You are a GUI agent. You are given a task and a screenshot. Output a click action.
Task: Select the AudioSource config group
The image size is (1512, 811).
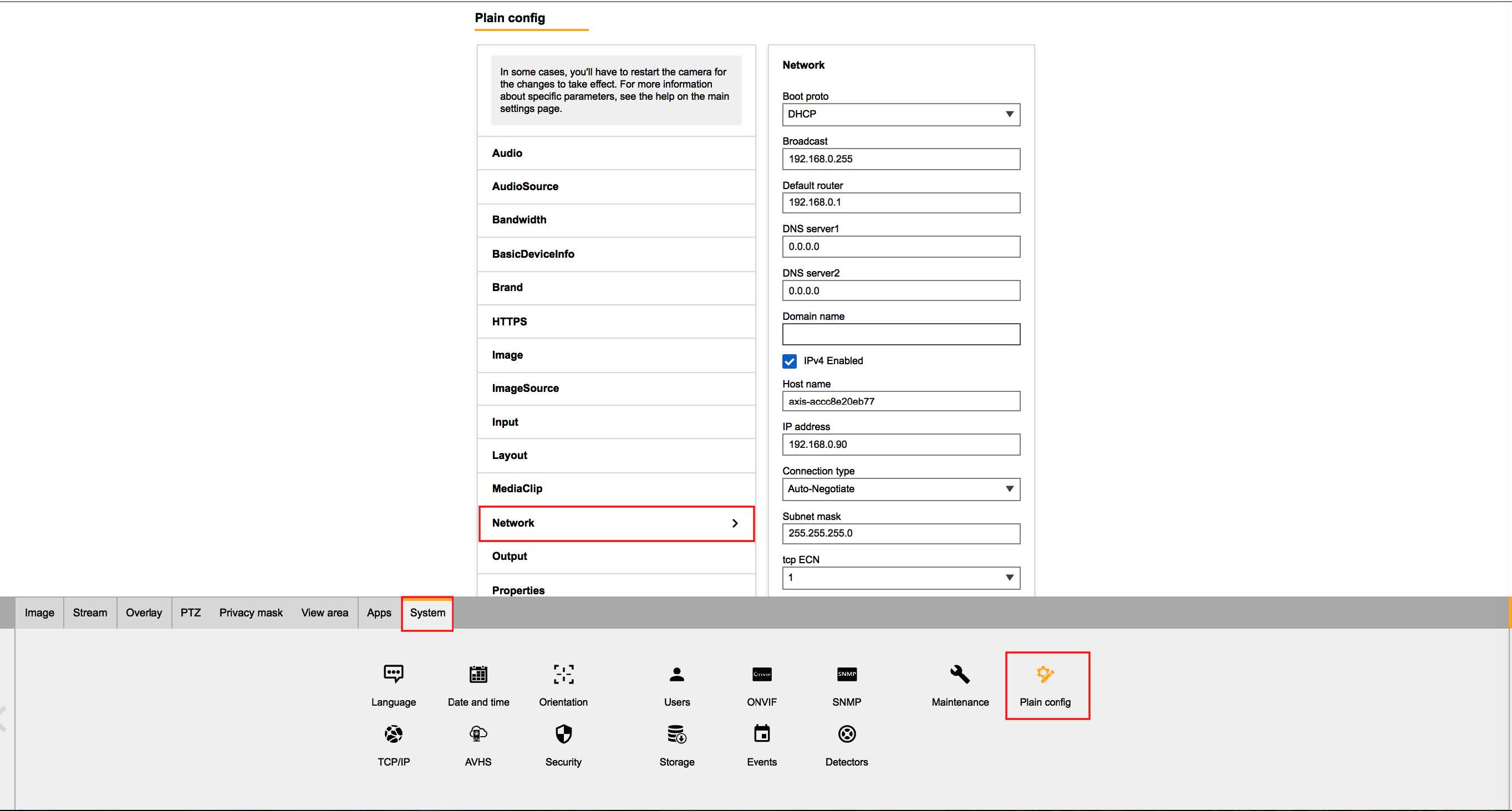click(x=617, y=187)
